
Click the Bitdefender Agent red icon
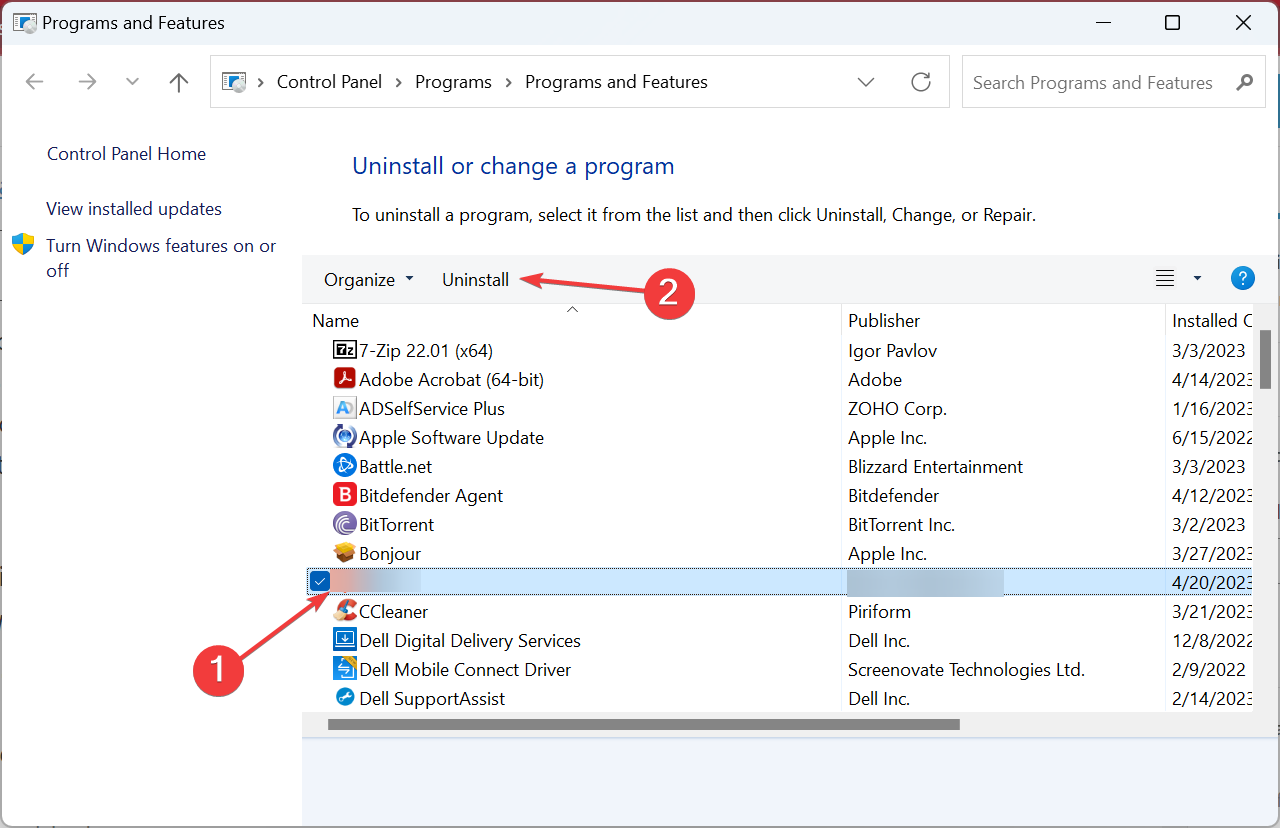click(x=345, y=495)
